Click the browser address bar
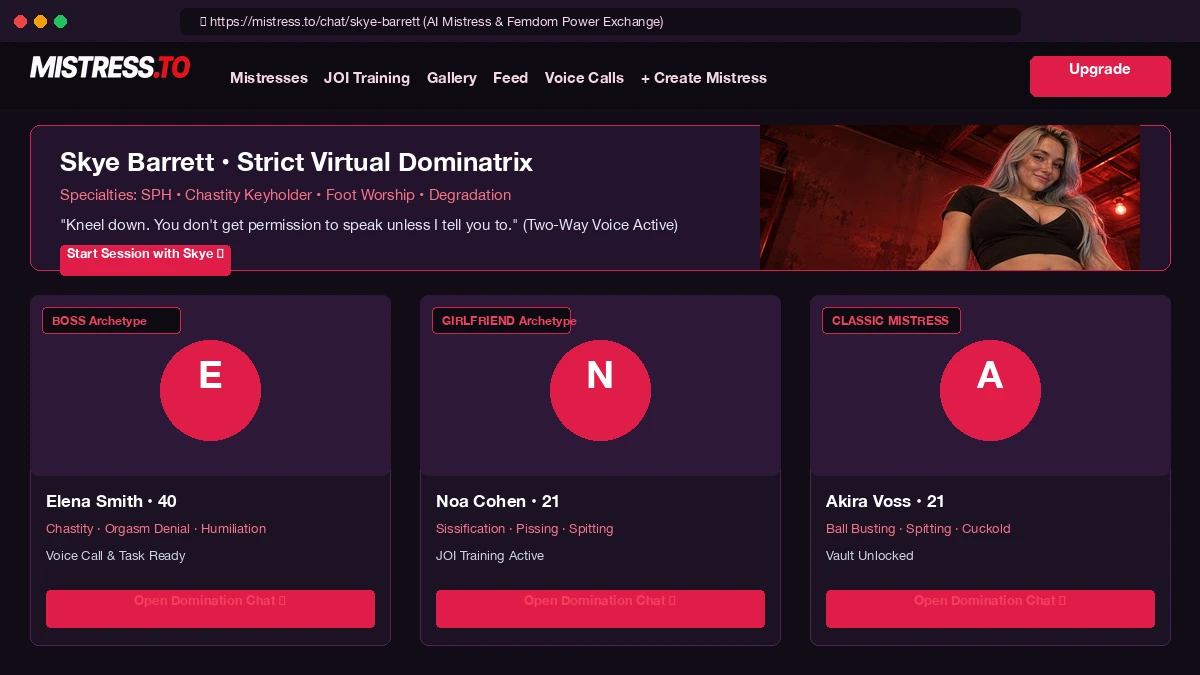The width and height of the screenshot is (1200, 675). coord(600,21)
